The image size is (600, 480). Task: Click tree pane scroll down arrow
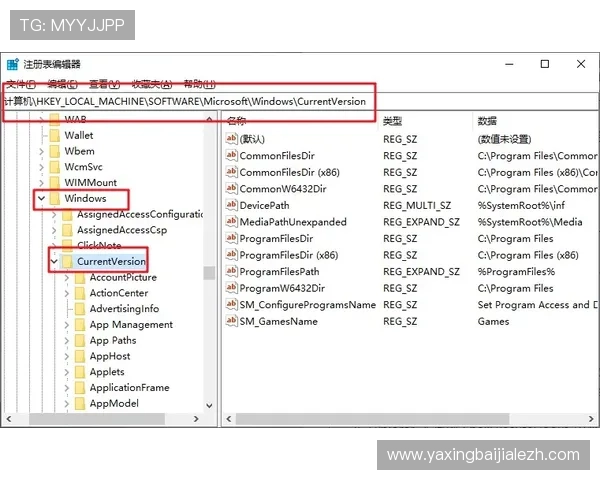tap(209, 405)
